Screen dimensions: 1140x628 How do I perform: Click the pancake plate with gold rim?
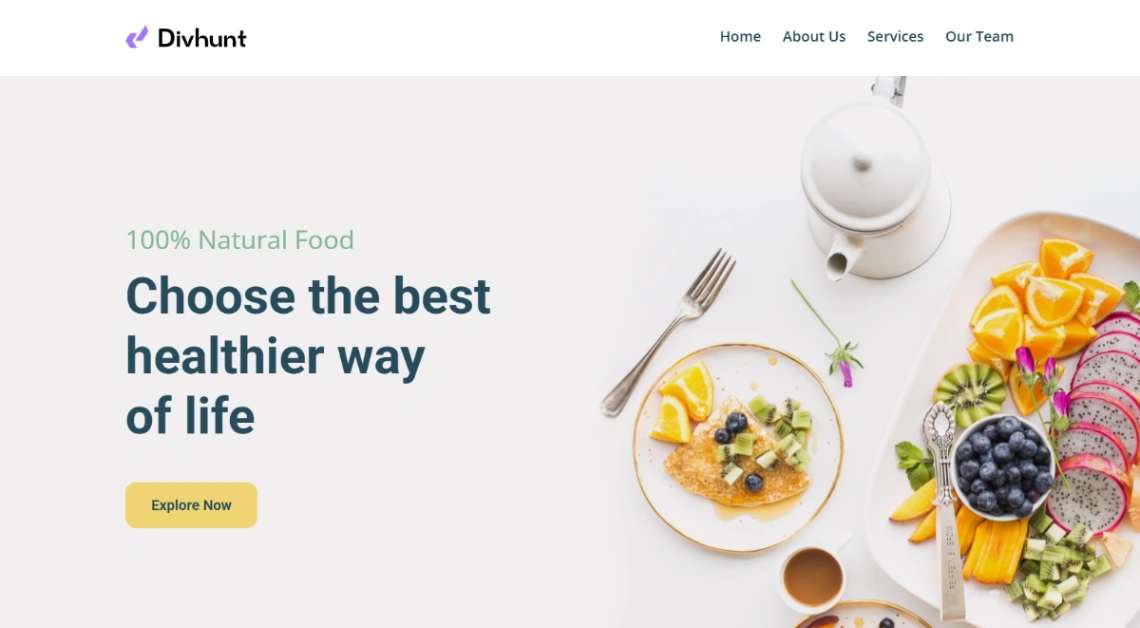(738, 447)
